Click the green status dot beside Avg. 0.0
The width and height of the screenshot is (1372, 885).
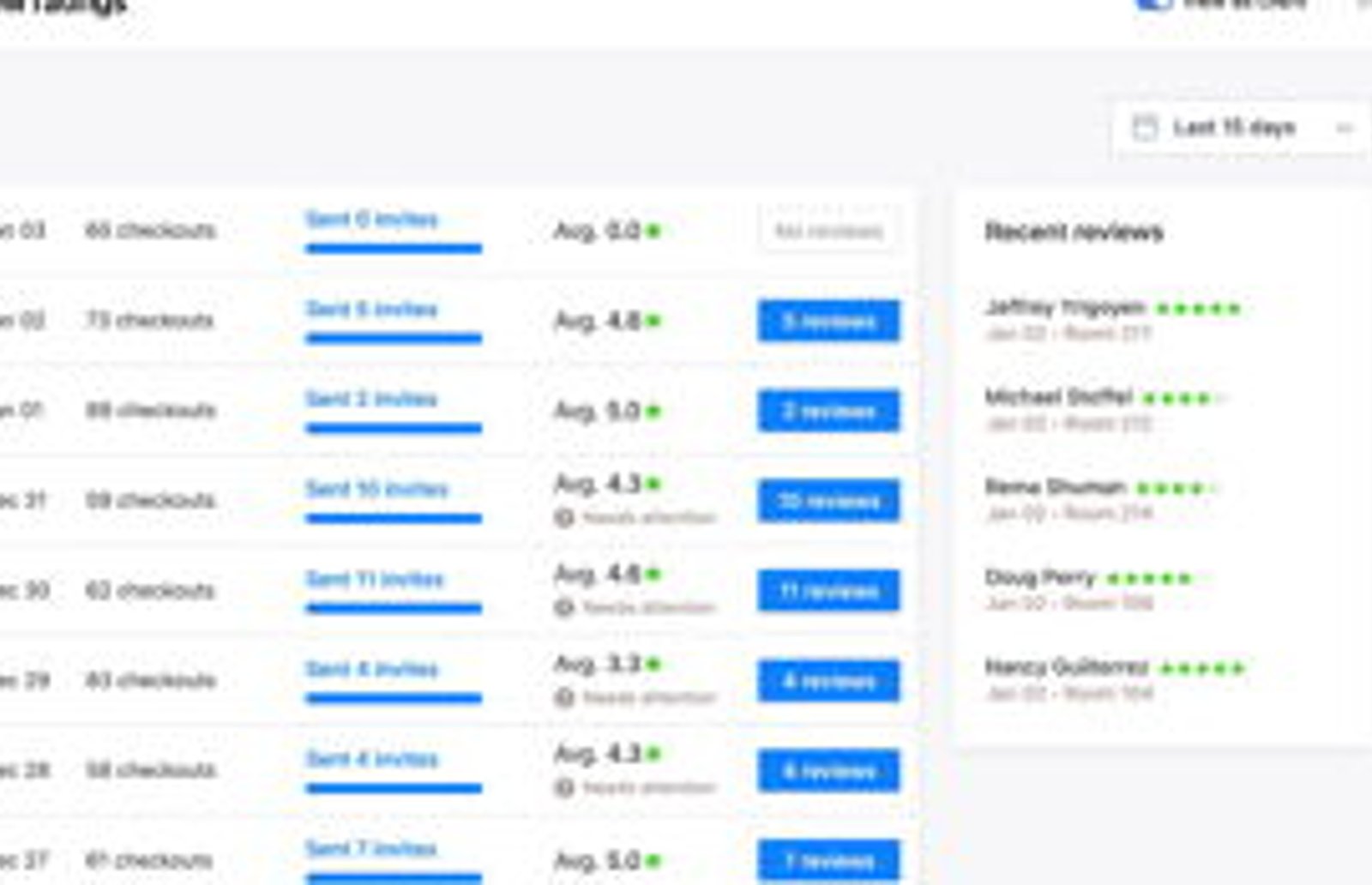(x=653, y=231)
